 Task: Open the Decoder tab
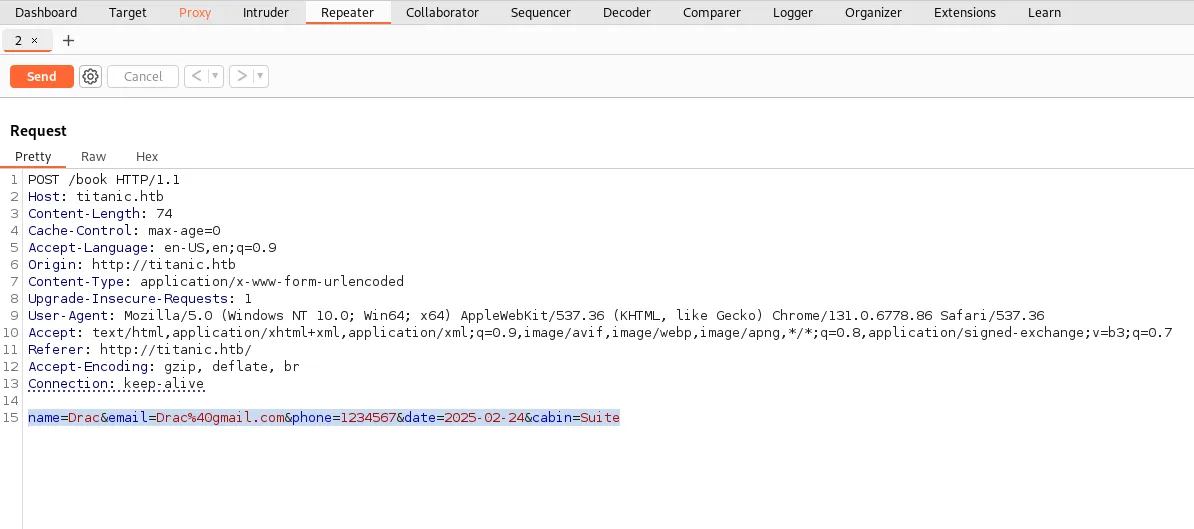tap(627, 12)
